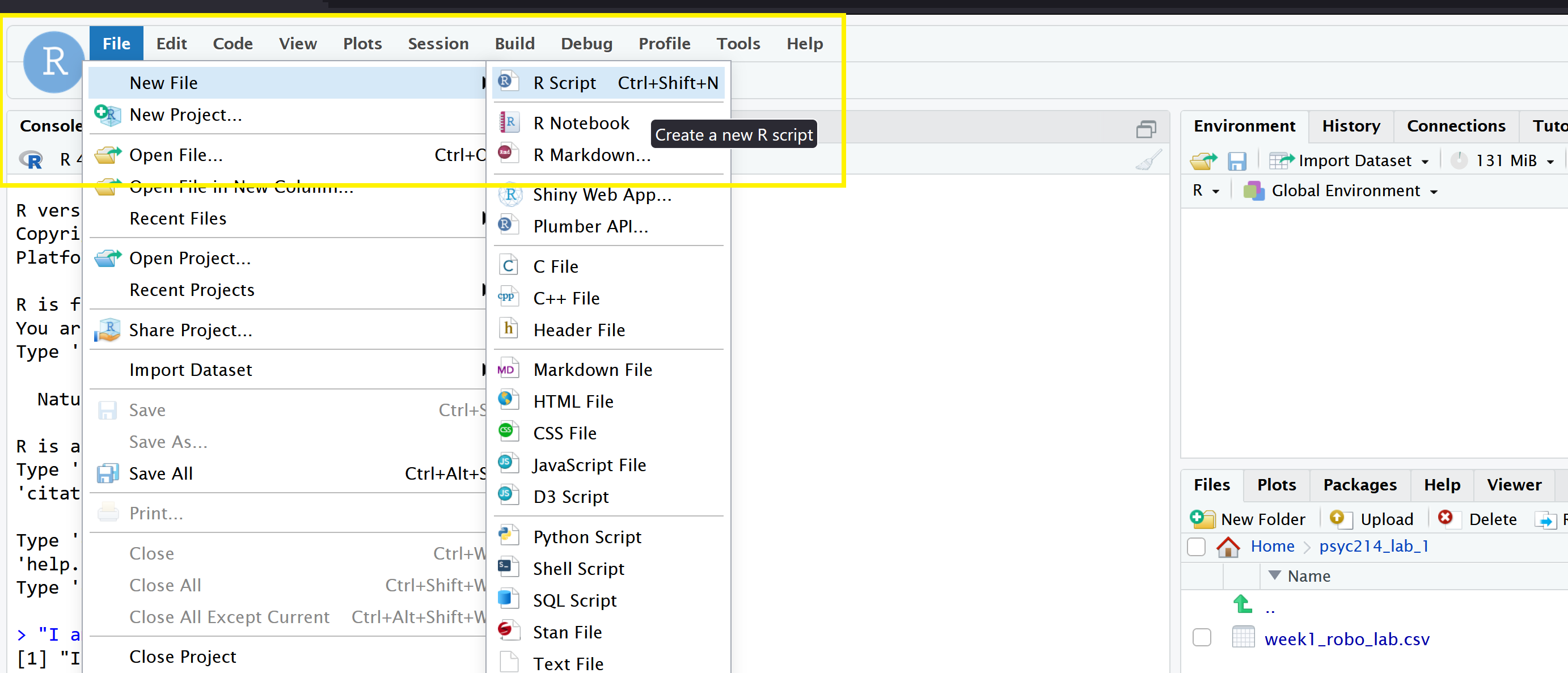The image size is (1568, 673).
Task: Click the cpp file icon
Action: 508,298
